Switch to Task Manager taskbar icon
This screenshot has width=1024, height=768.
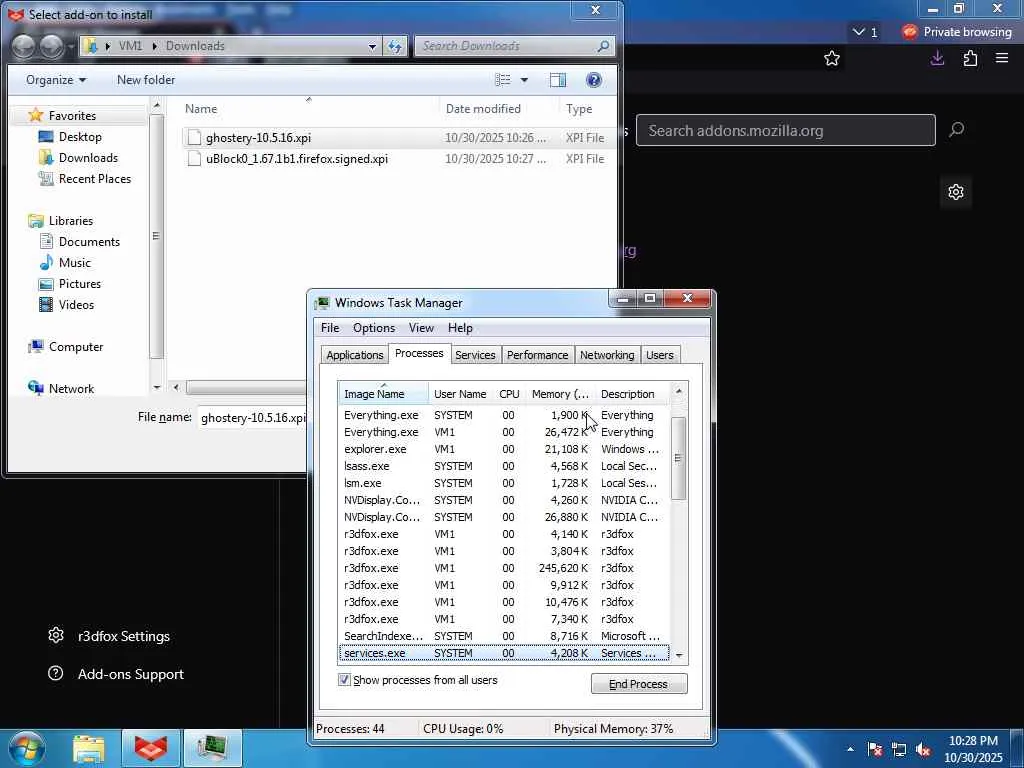click(212, 748)
